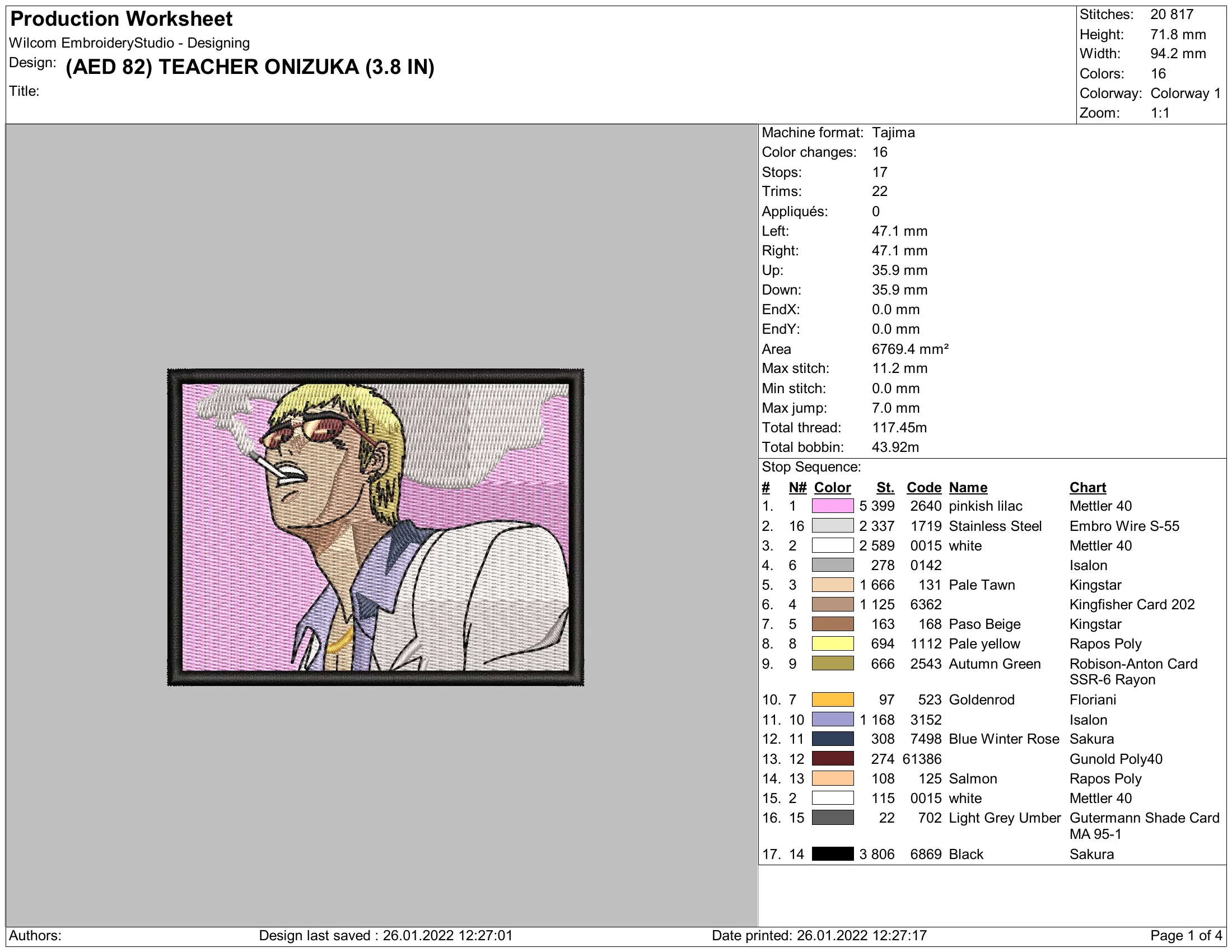Viewport: 1232px width, 952px height.
Task: Click the thread code 7498
Action: coord(926,739)
